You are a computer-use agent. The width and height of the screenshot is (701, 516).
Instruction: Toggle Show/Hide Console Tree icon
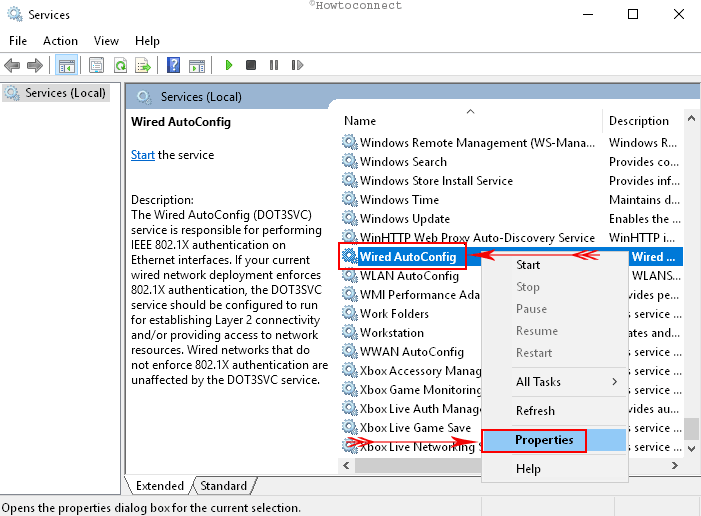tap(67, 66)
